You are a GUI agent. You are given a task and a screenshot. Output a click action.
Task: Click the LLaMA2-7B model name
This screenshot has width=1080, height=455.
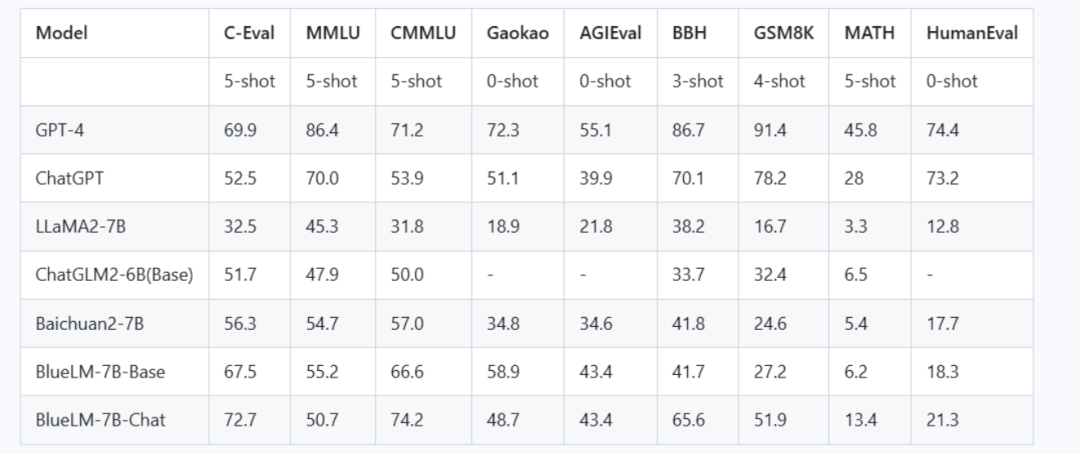(x=80, y=226)
